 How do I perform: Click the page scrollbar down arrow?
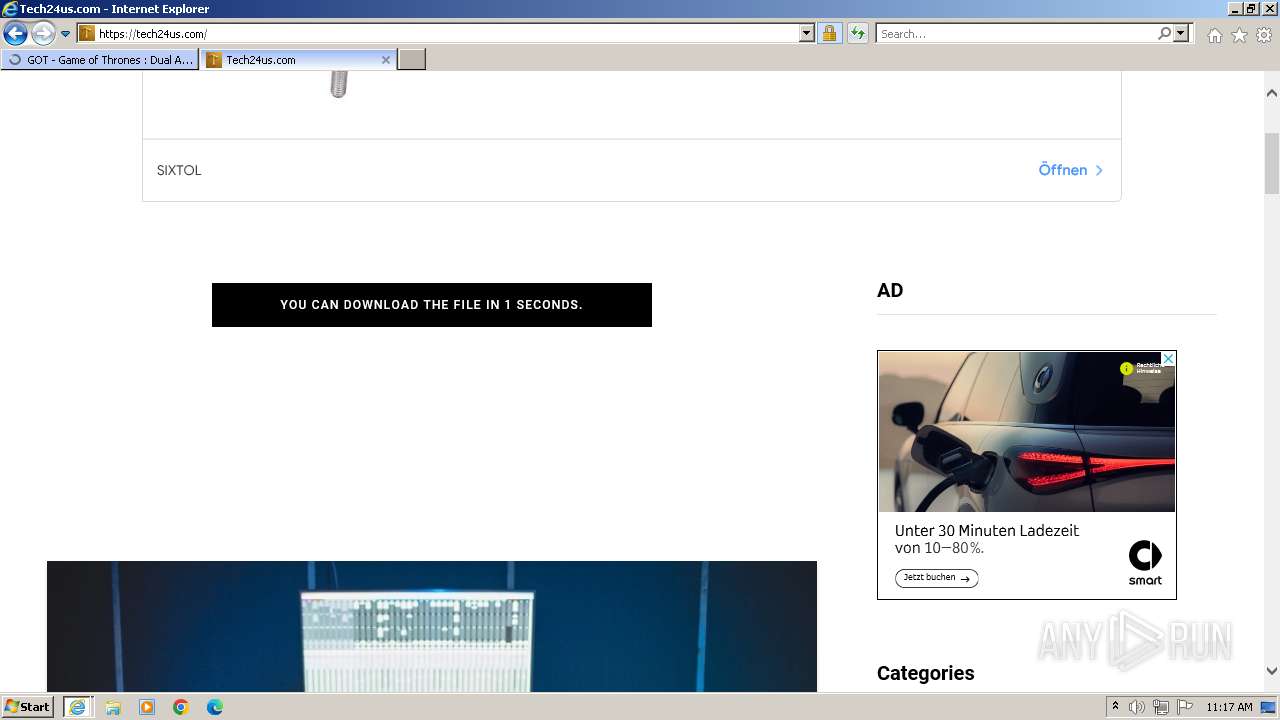click(x=1272, y=672)
